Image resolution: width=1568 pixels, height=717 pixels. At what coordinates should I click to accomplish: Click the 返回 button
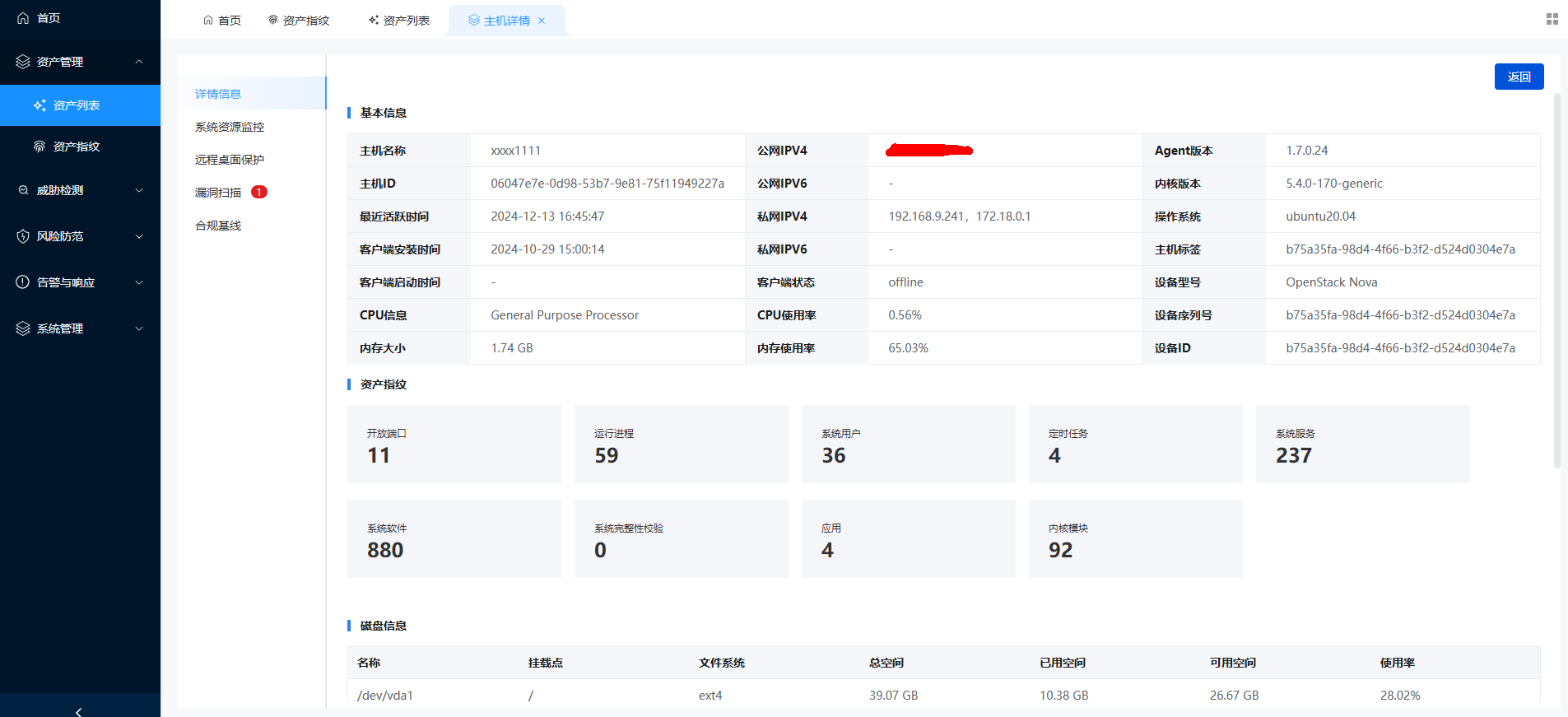[1519, 77]
